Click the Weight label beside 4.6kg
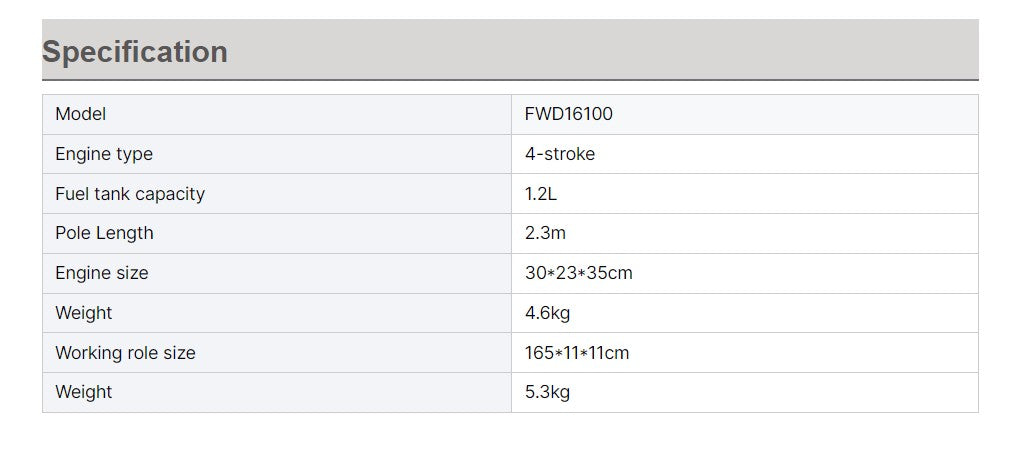Screen dimensions: 1018x457 pos(84,313)
